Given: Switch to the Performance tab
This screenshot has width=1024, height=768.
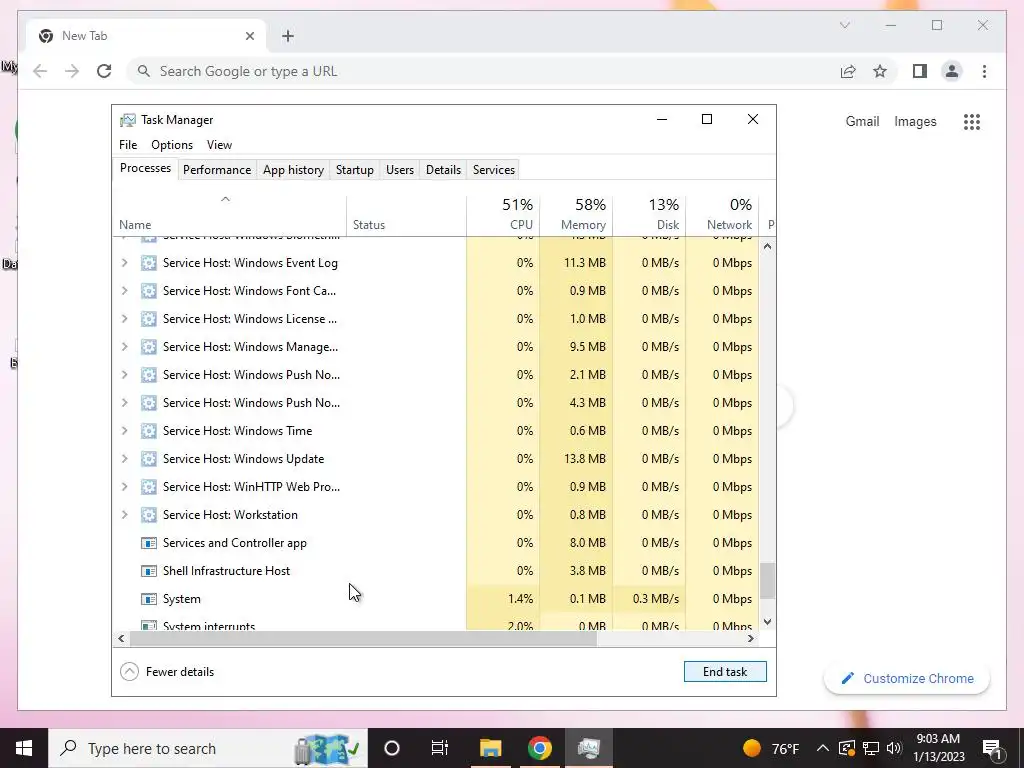Looking at the screenshot, I should (217, 170).
